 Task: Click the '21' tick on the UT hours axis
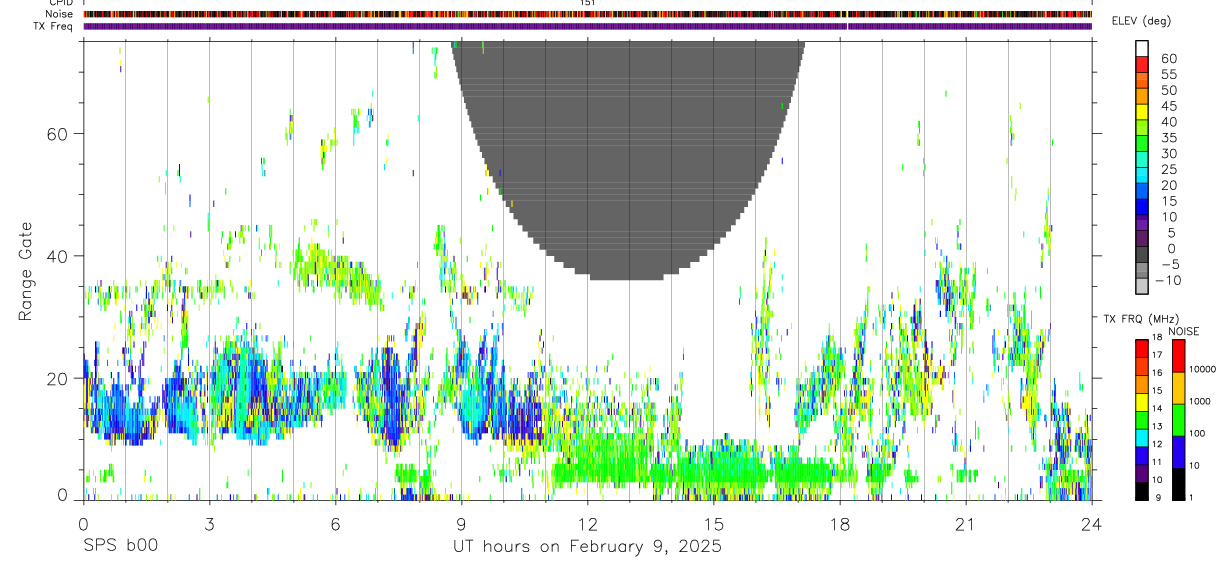pos(965,524)
